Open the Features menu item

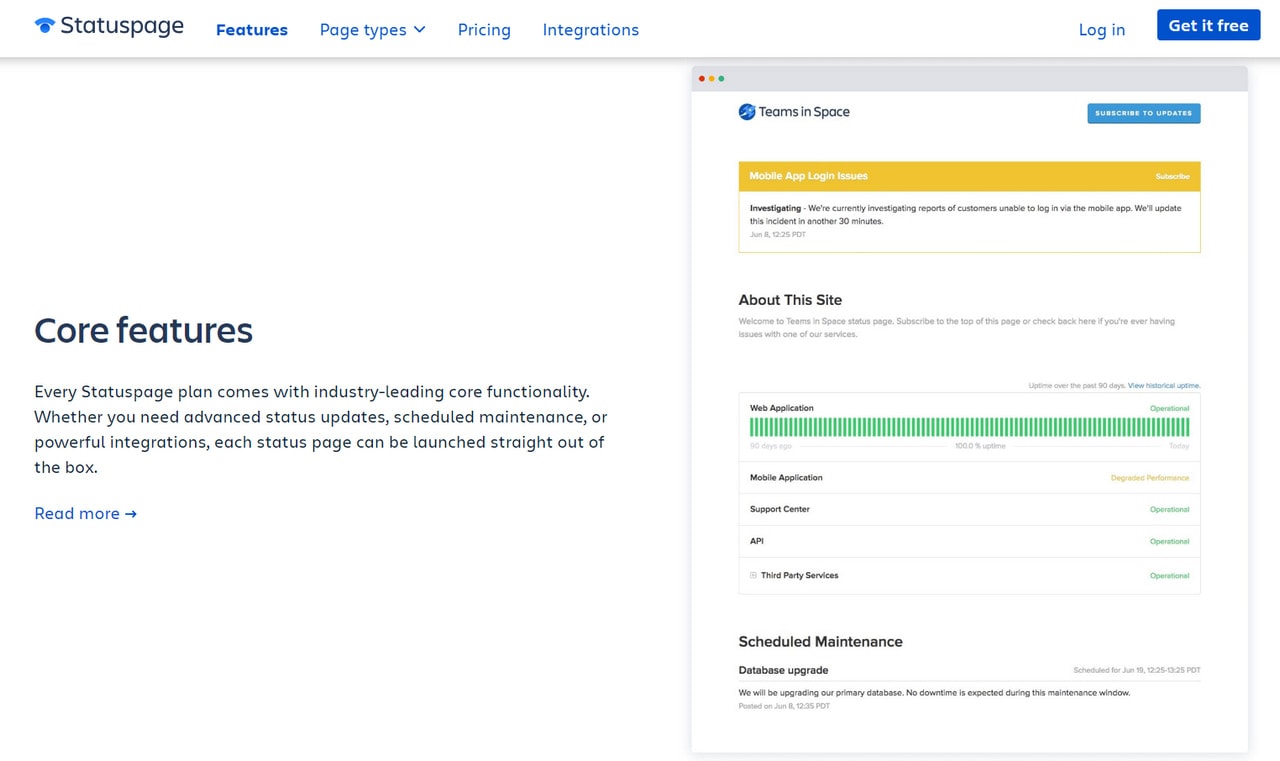[252, 30]
